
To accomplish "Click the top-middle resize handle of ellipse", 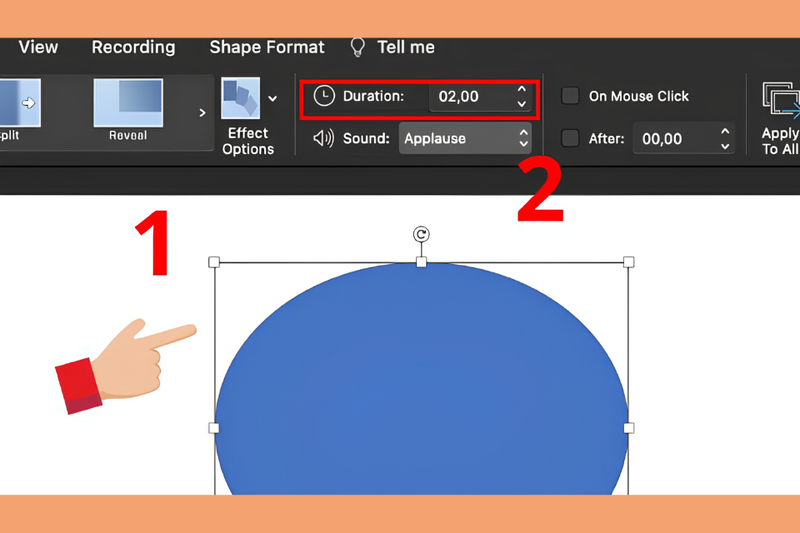I will point(421,262).
